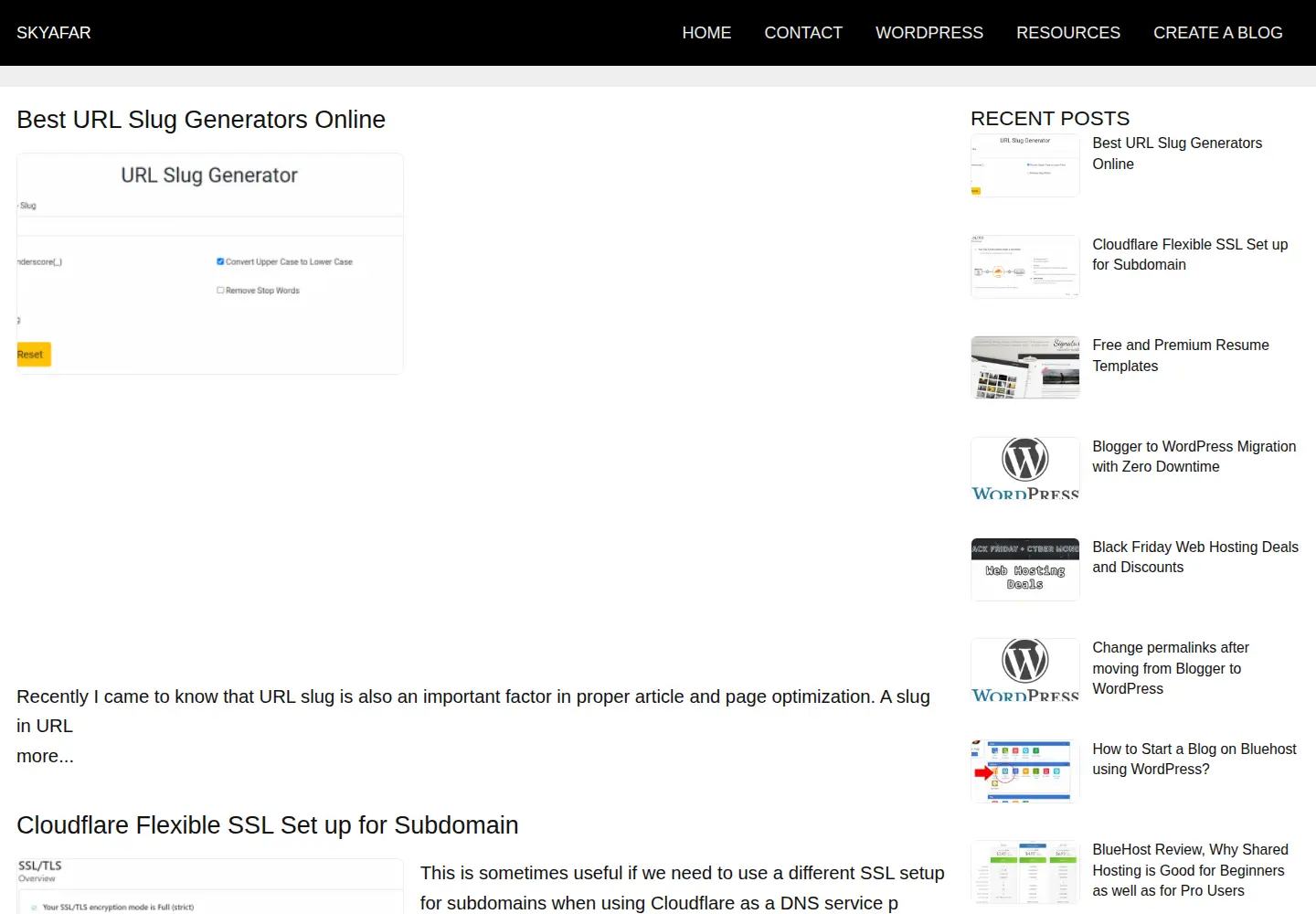Open sidebar link 'Best URL Slug Generators Online'
1316x914 pixels.
point(1177,154)
